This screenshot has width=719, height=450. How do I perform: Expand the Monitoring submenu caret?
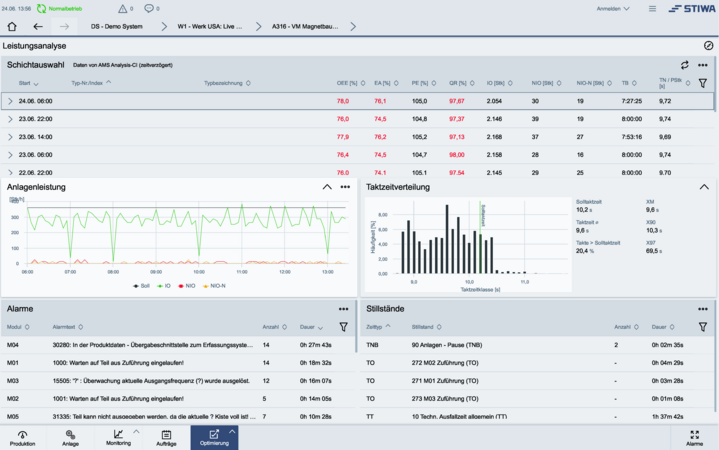click(136, 432)
